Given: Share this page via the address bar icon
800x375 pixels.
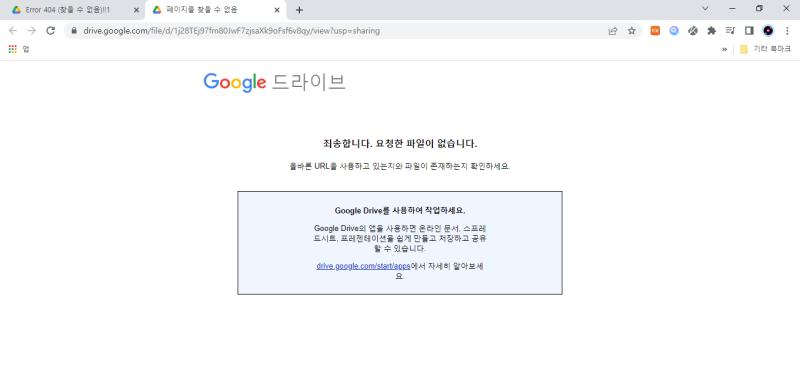Looking at the screenshot, I should click(x=613, y=31).
